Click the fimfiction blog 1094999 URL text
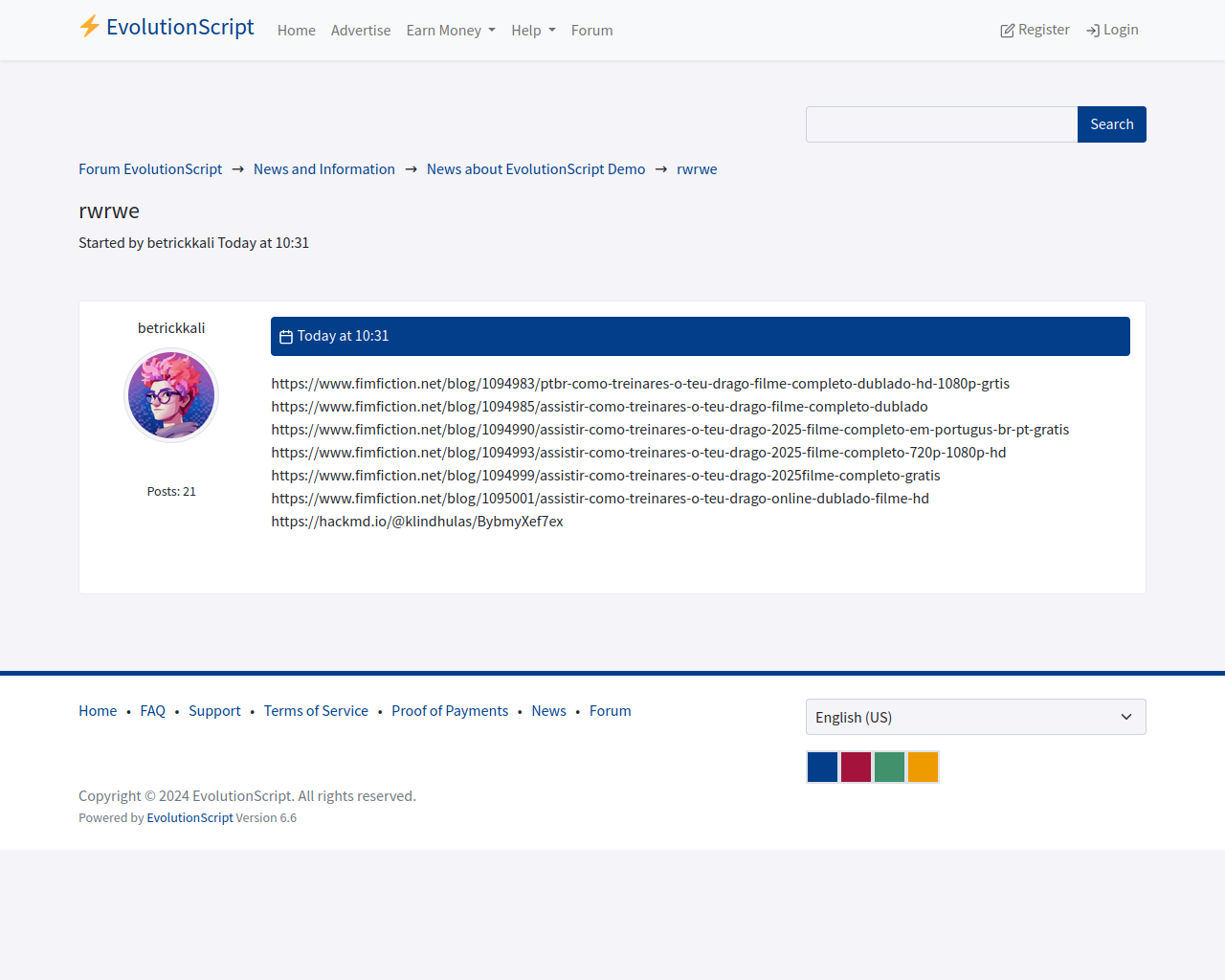This screenshot has height=980, width=1225. 606,476
